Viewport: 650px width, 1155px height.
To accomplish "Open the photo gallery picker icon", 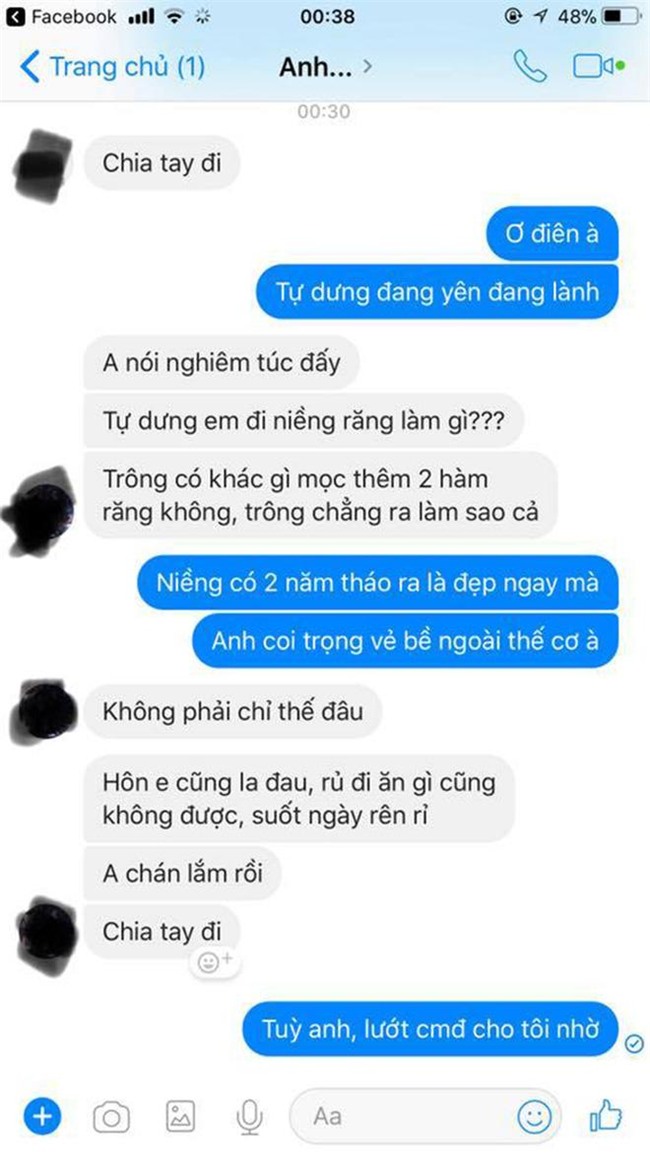I will click(x=181, y=1117).
